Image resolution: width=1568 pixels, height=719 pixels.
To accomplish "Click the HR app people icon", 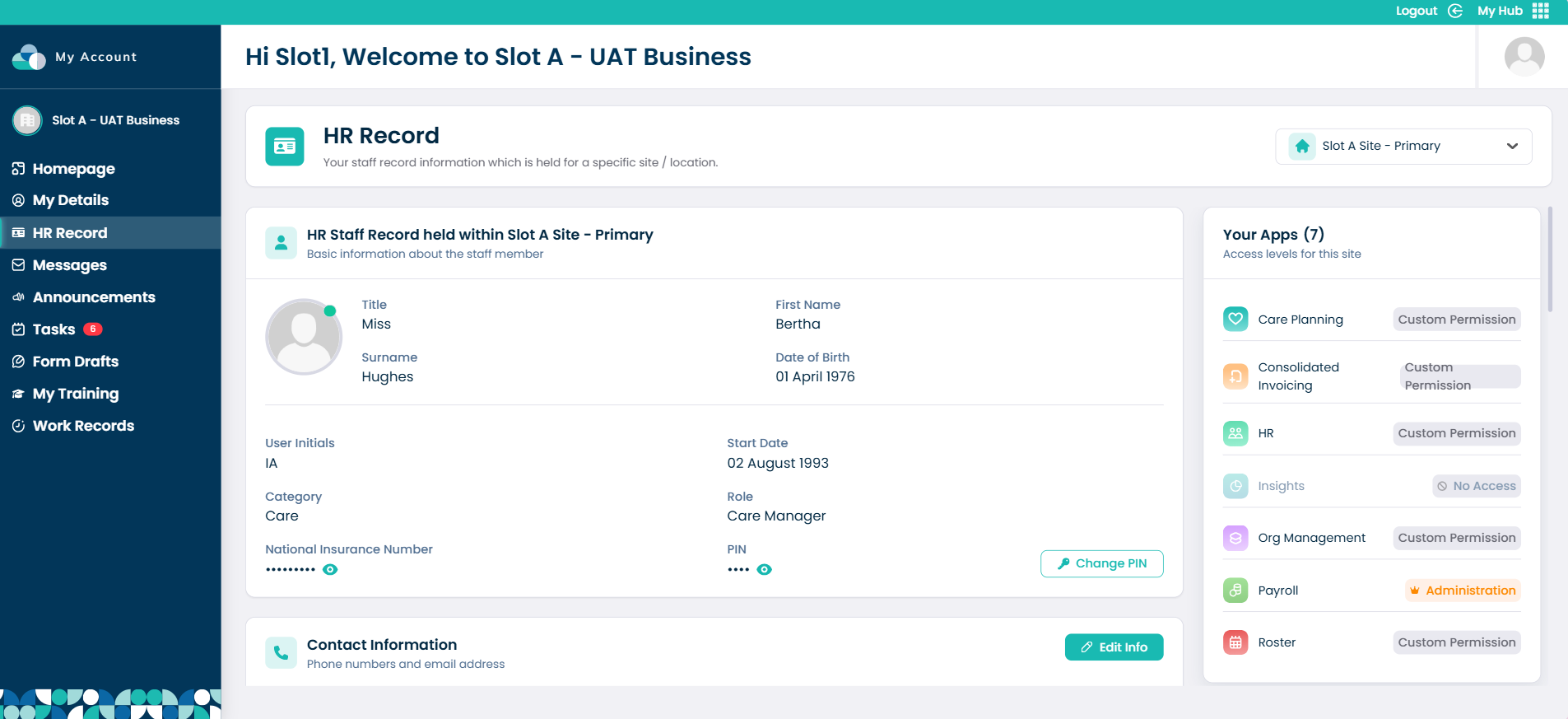I will (1235, 433).
